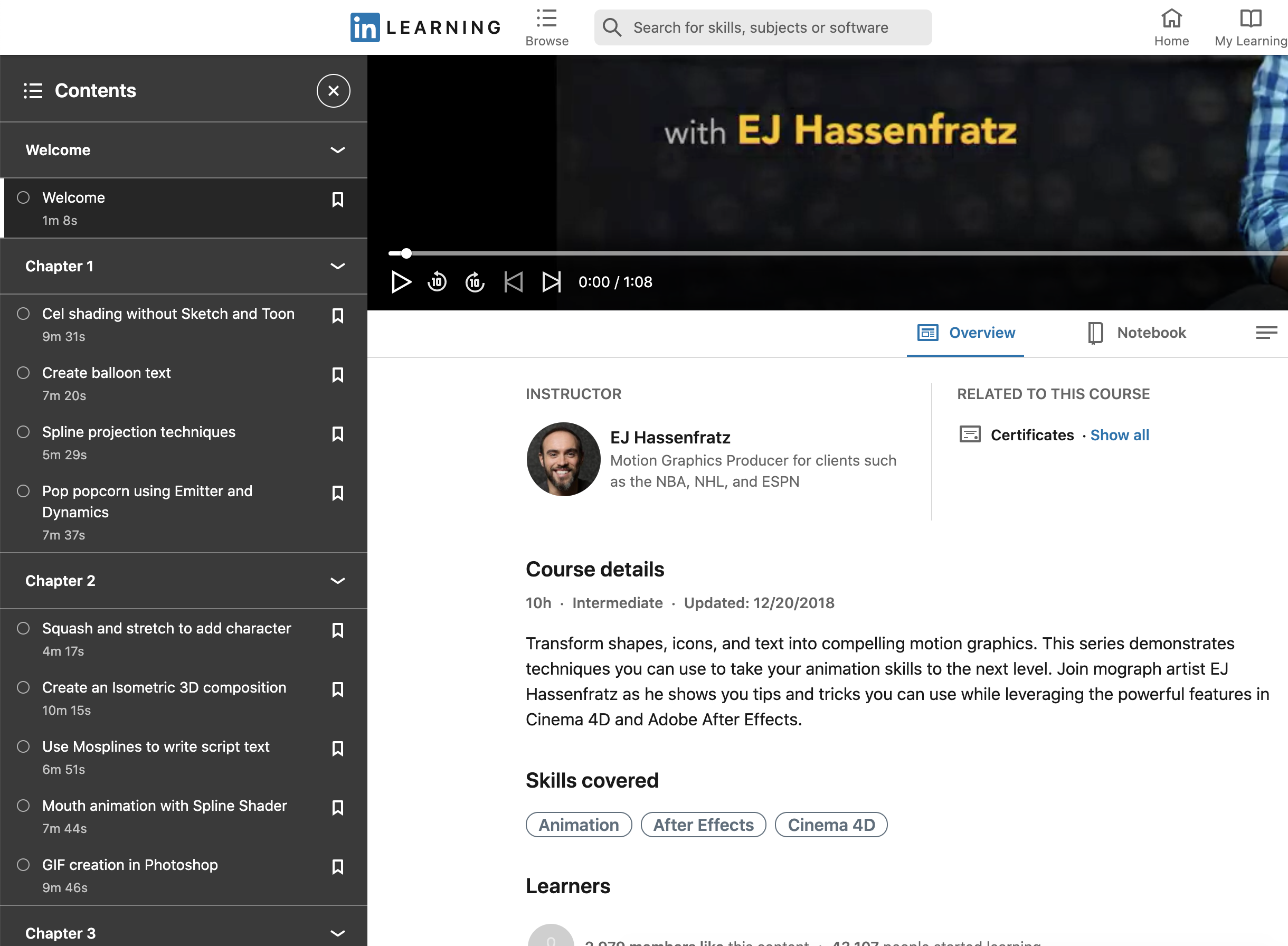The image size is (1288, 946).
Task: Toggle bookmark on Create balloon text
Action: coord(339,374)
